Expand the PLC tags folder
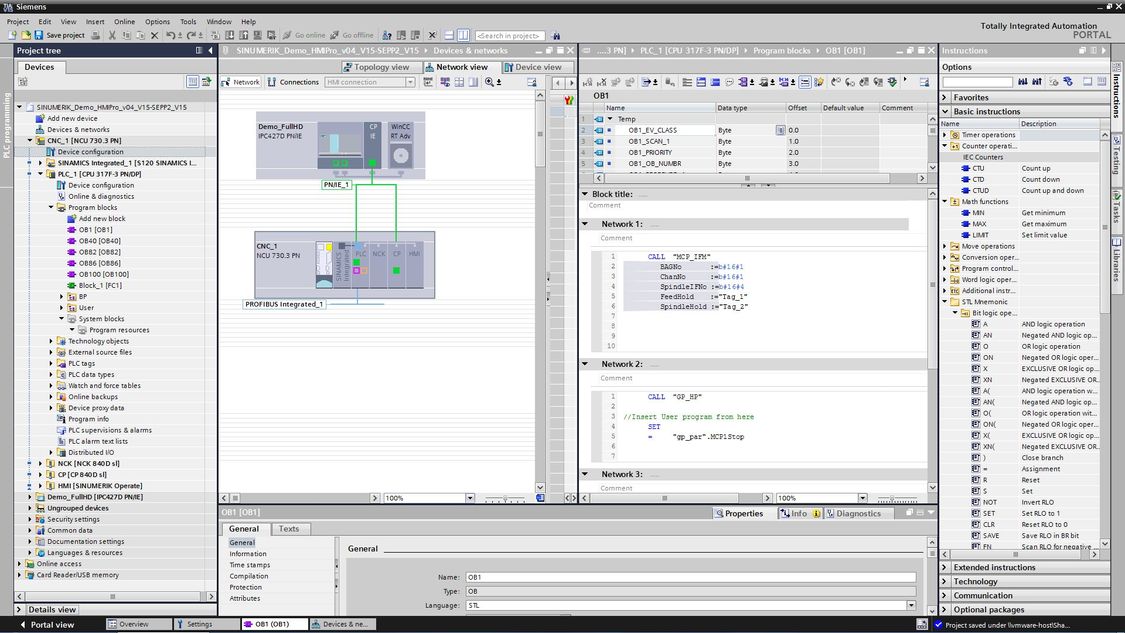The height and width of the screenshot is (633, 1125). click(x=51, y=363)
